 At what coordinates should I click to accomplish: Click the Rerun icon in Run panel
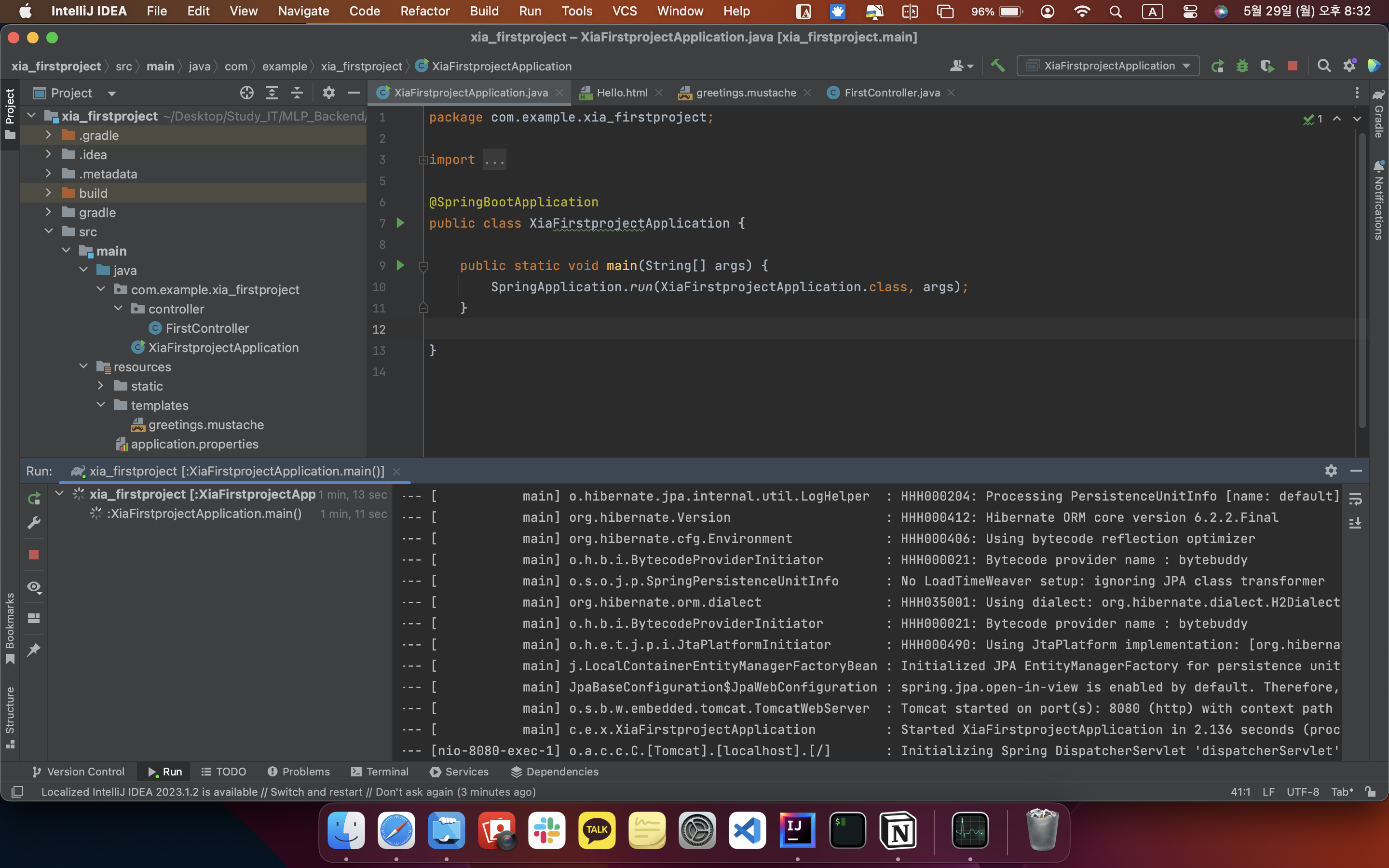click(34, 498)
